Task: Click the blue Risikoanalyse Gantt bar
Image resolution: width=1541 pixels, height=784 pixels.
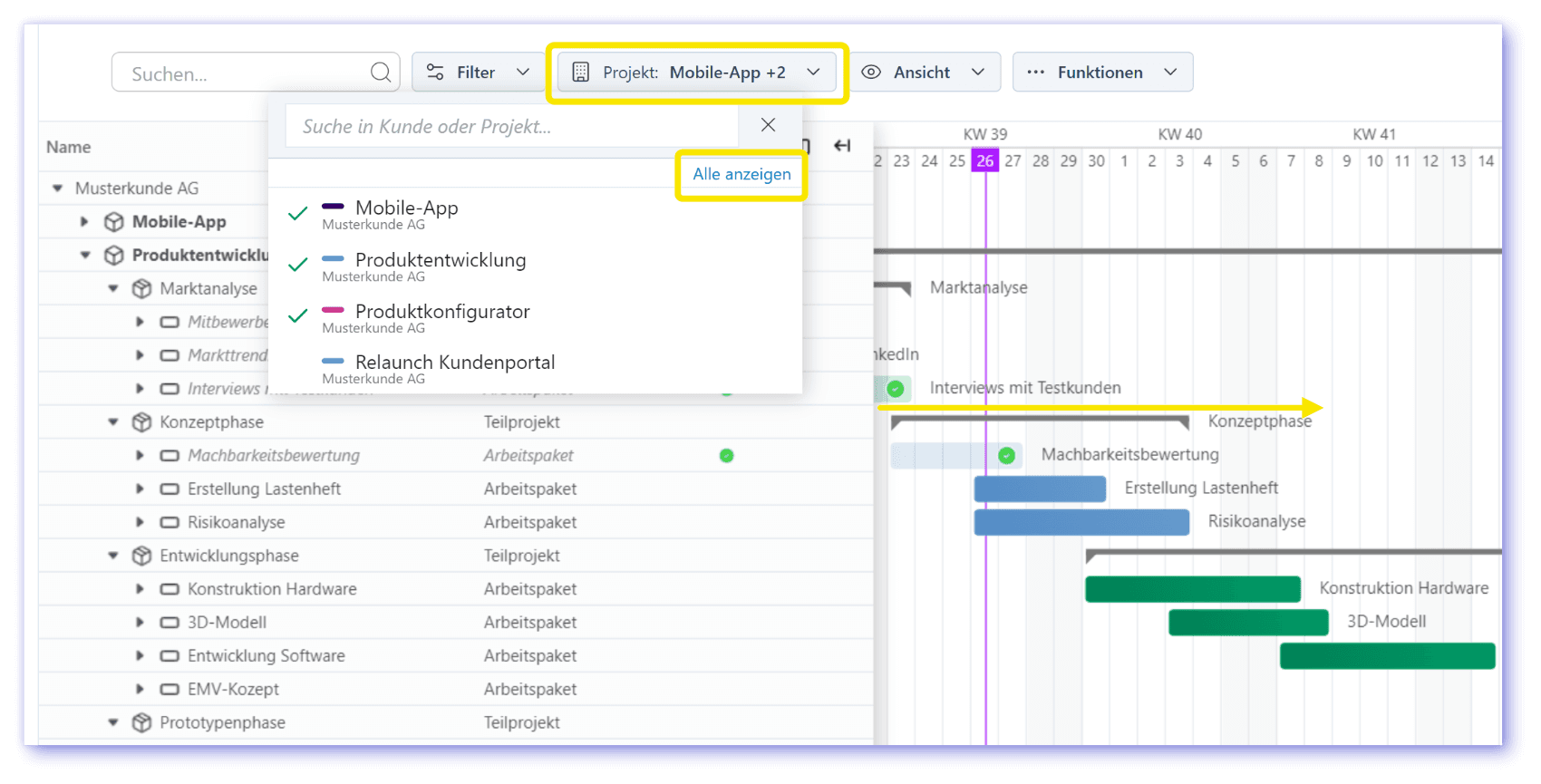Action: click(x=1081, y=522)
